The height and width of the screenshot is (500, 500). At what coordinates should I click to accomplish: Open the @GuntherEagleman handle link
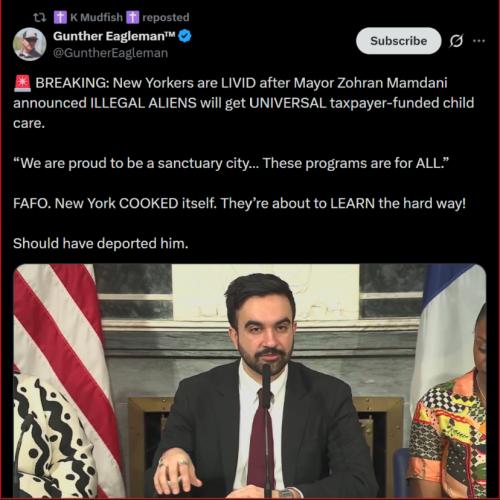tap(110, 53)
